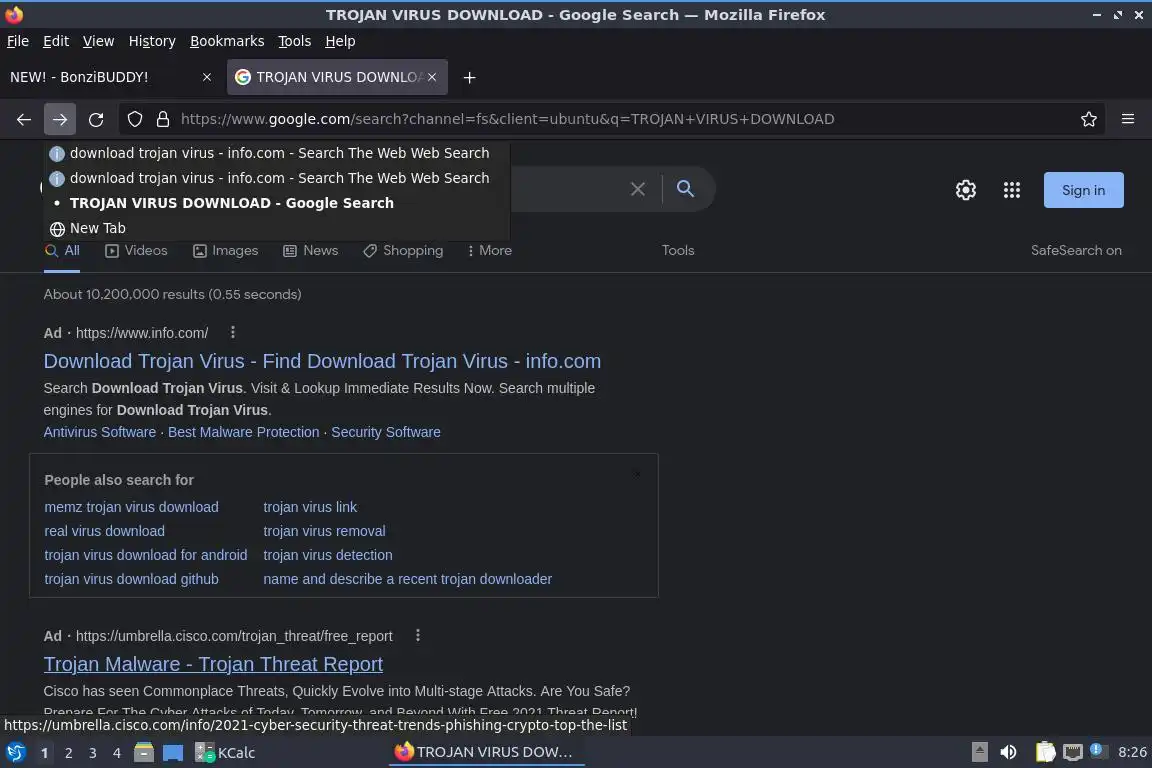Reload the current page
The image size is (1152, 768).
(96, 119)
